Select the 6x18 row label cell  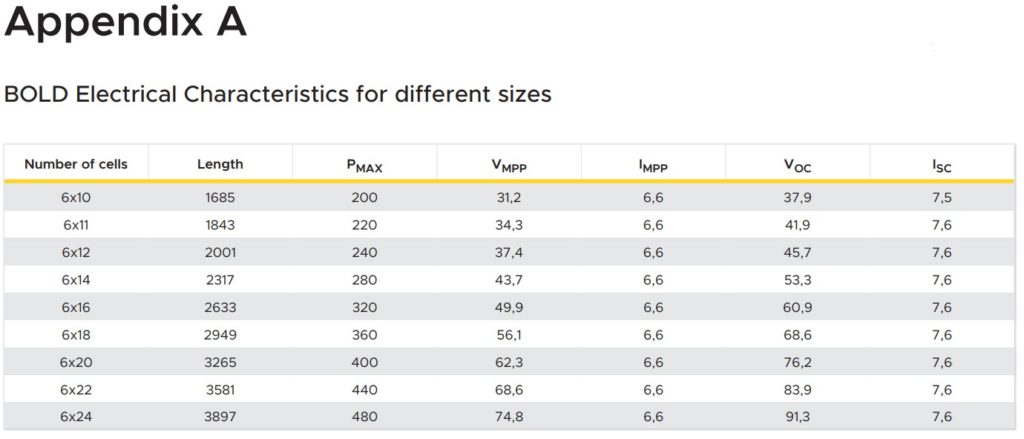[76, 335]
